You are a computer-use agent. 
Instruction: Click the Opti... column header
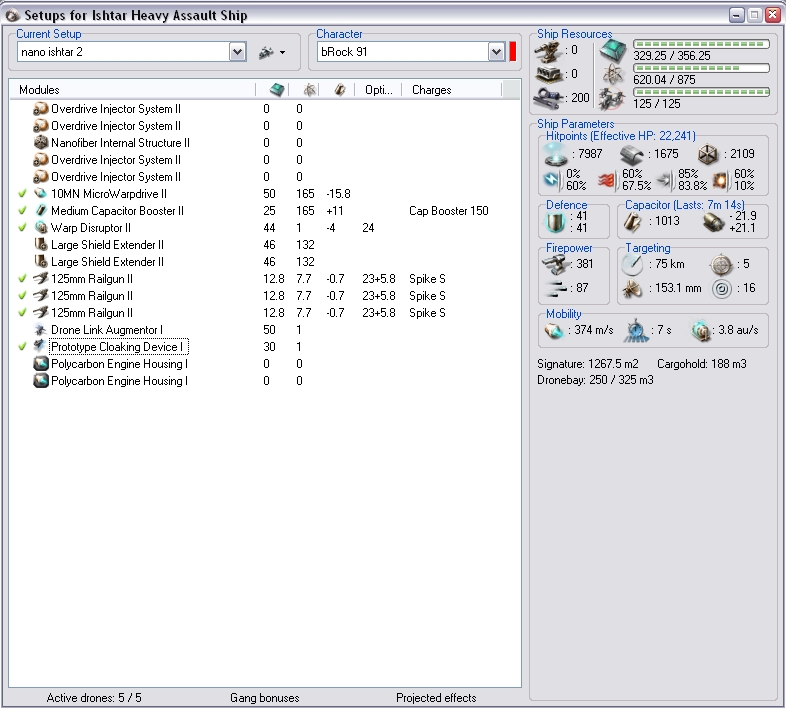pos(378,90)
